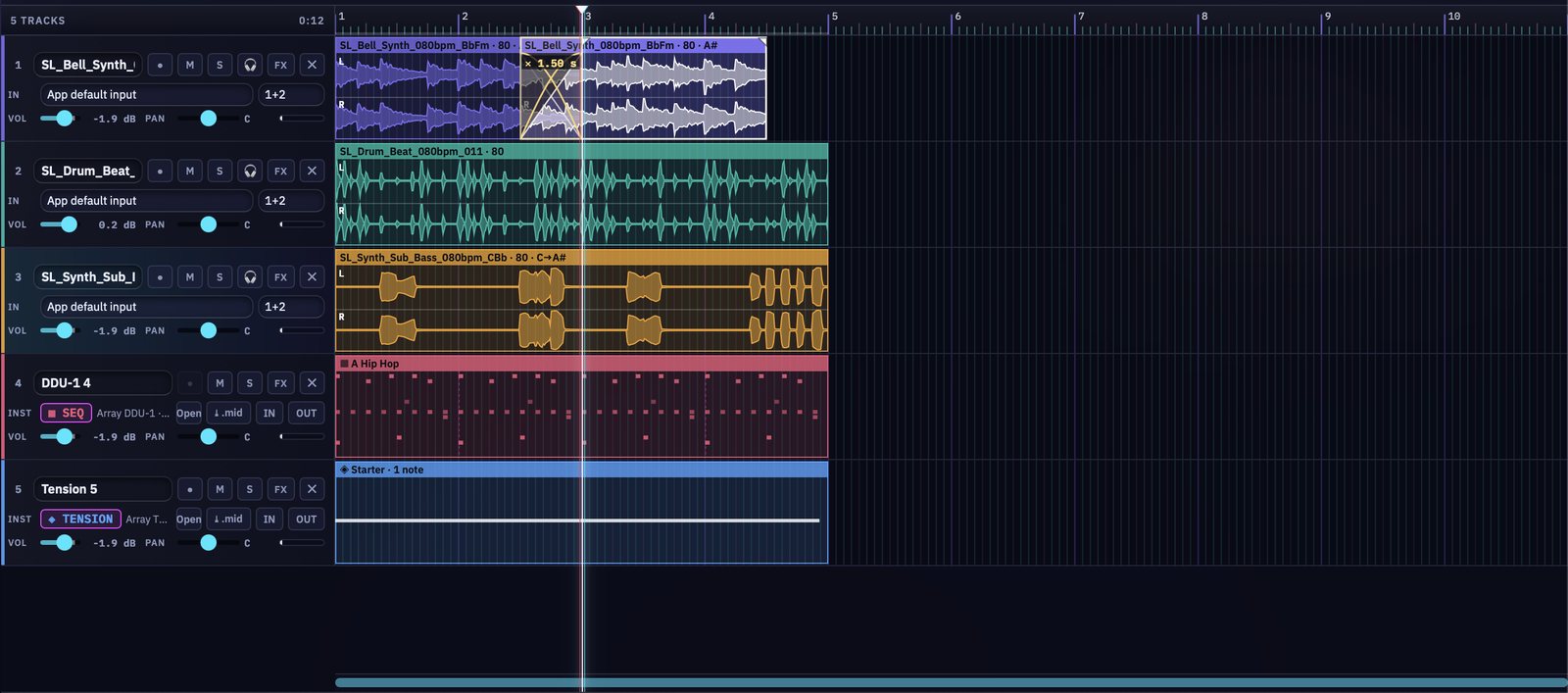This screenshot has height=693, width=1568.
Task: Remove the 1.50 s crossfade via its × icon
Action: pos(528,64)
